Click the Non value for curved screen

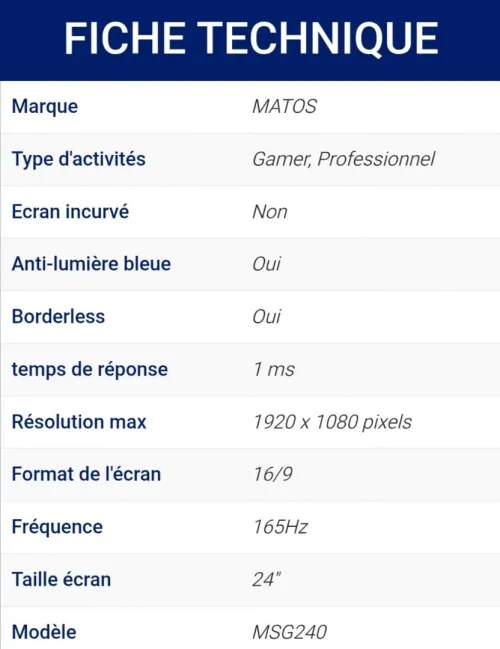[270, 212]
